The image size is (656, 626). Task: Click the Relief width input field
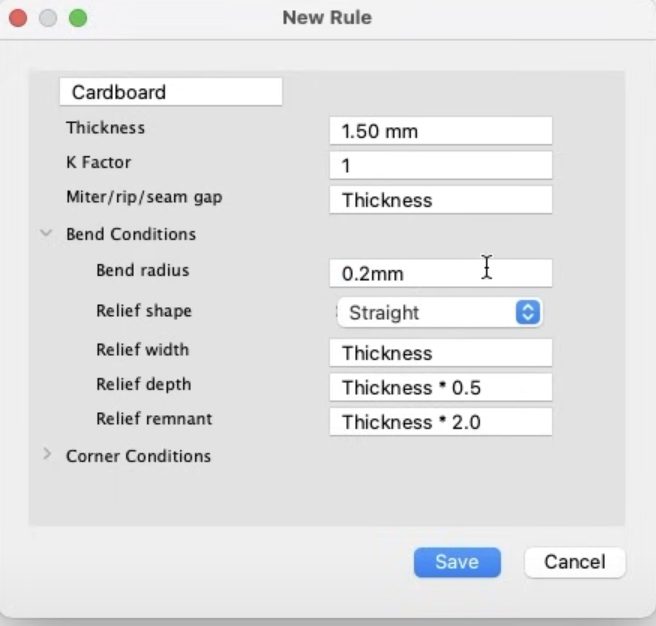pos(440,353)
